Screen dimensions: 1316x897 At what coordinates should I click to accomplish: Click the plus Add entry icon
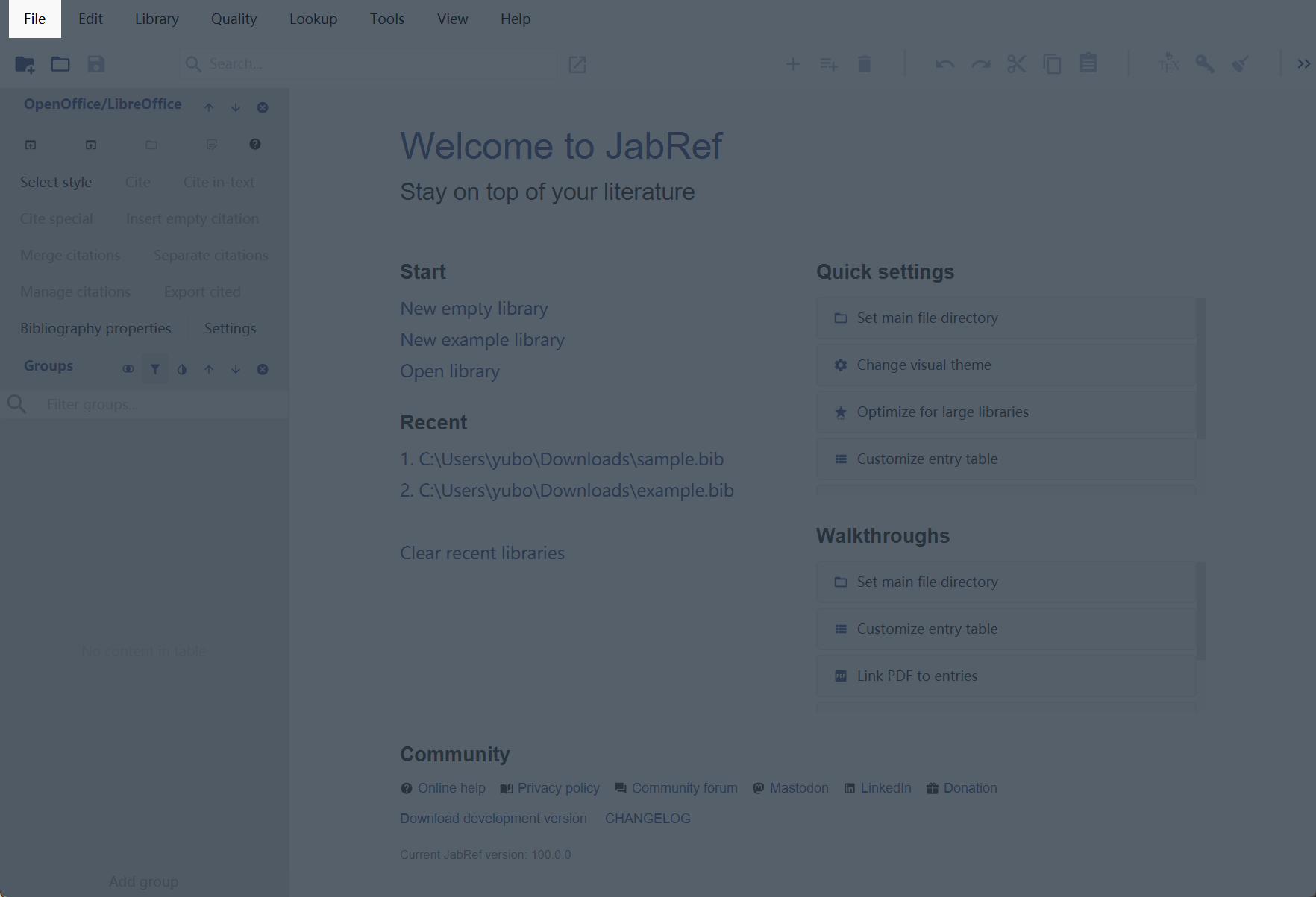793,64
